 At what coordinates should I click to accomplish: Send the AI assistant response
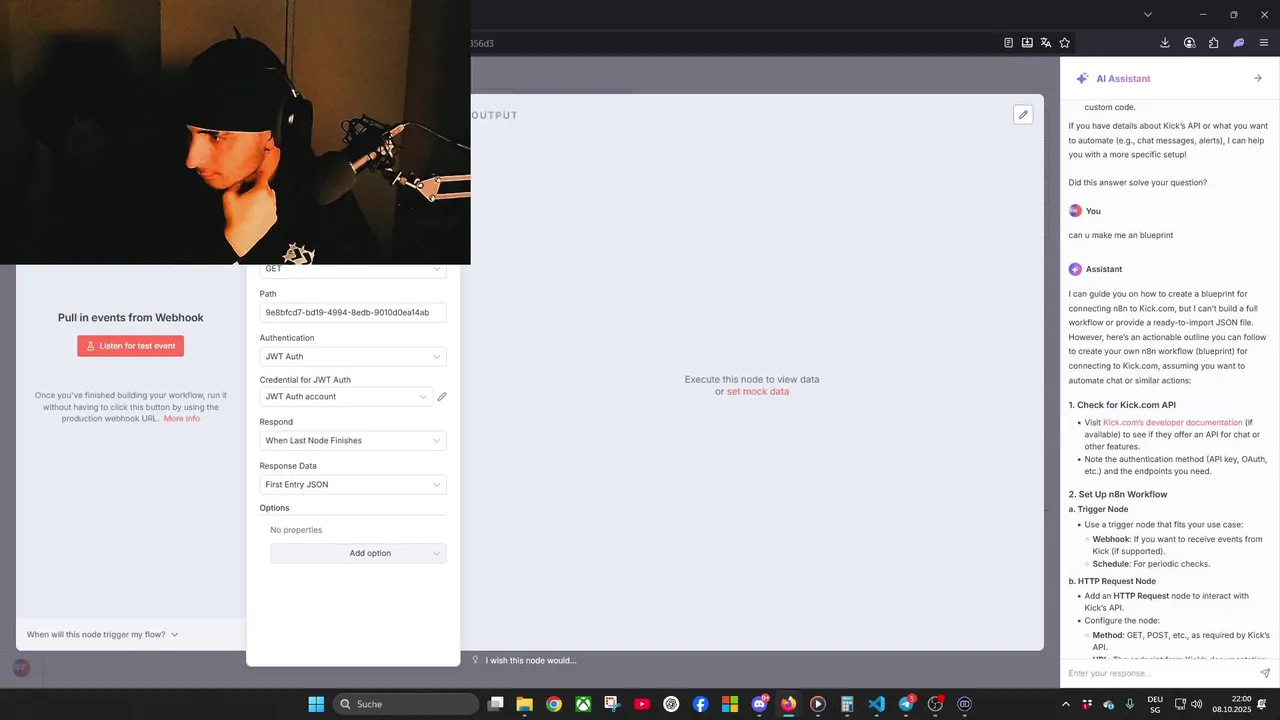tap(1265, 673)
